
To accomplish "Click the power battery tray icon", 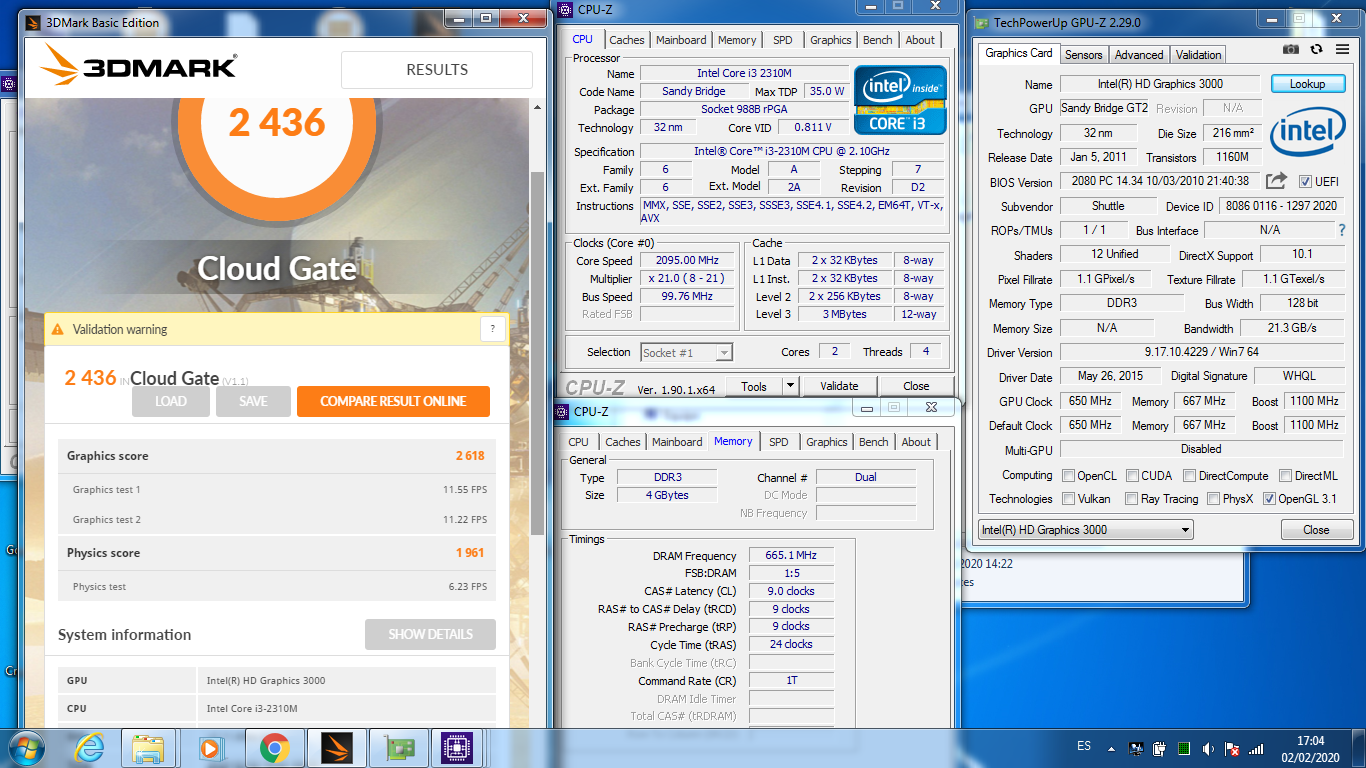I will point(1160,748).
